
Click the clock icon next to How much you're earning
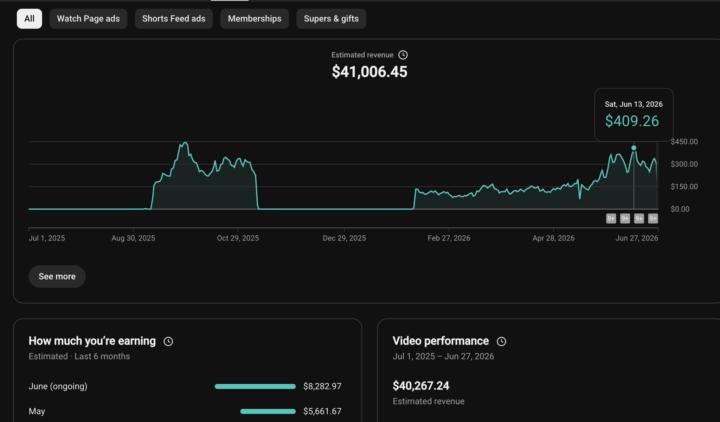[169, 341]
